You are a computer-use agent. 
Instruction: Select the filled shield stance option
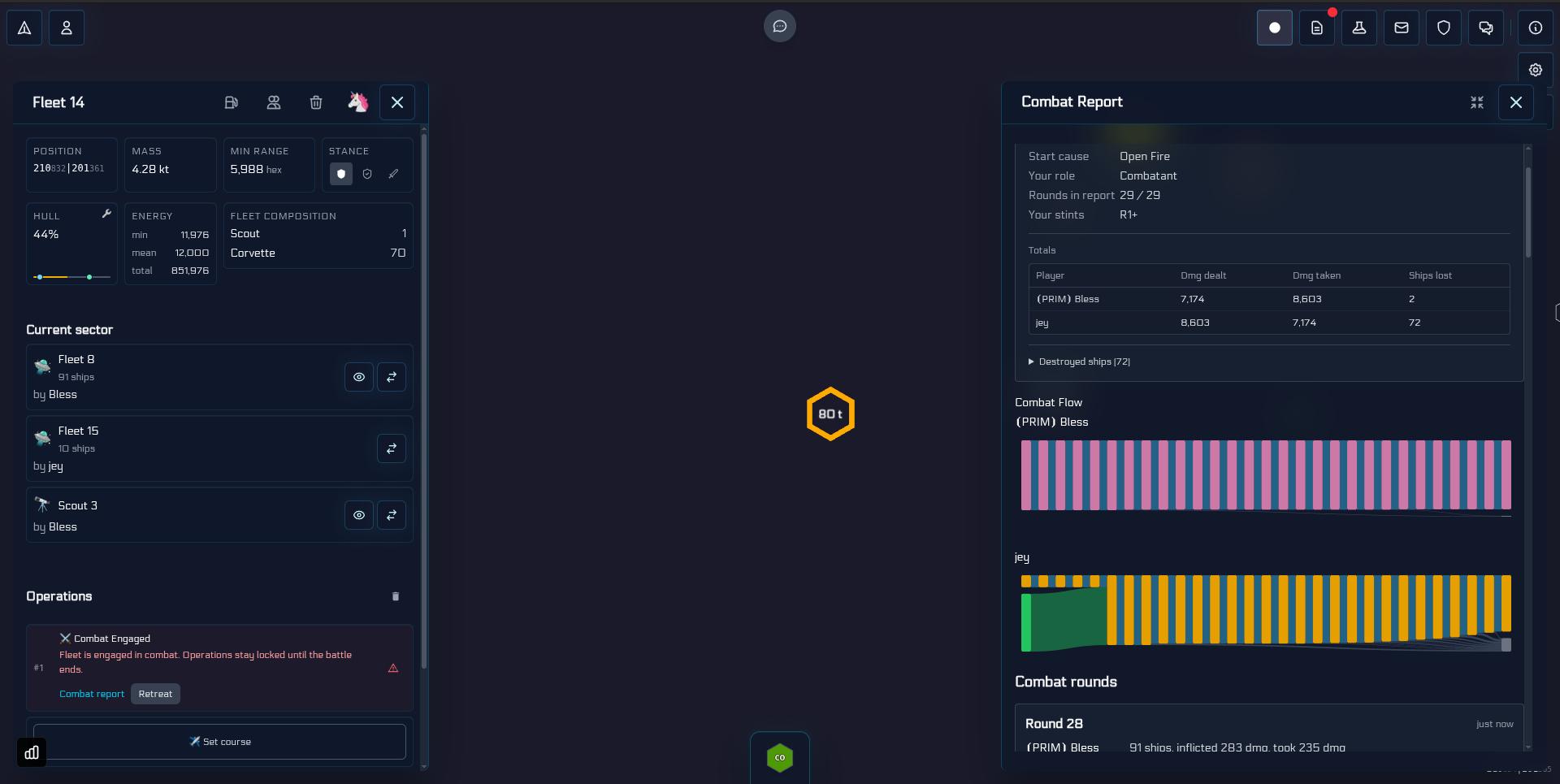[341, 174]
